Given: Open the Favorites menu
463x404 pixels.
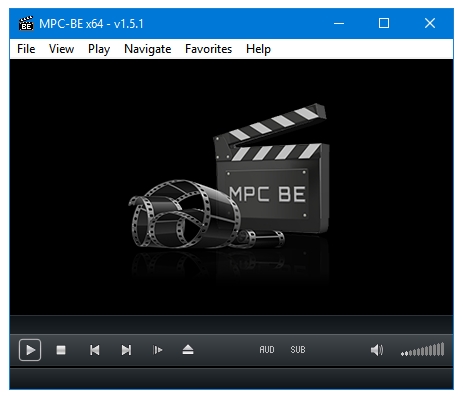Looking at the screenshot, I should [x=208, y=49].
